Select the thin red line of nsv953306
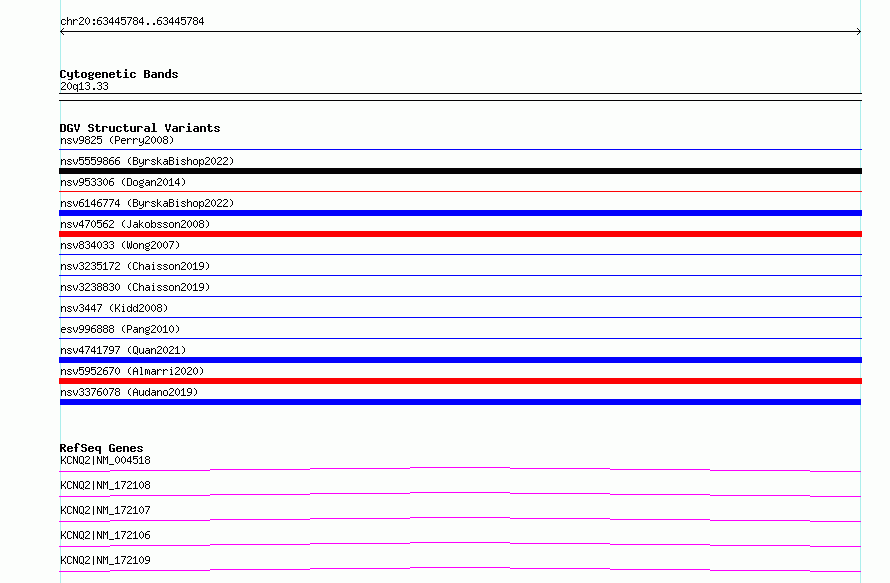The image size is (890, 583). (x=460, y=192)
